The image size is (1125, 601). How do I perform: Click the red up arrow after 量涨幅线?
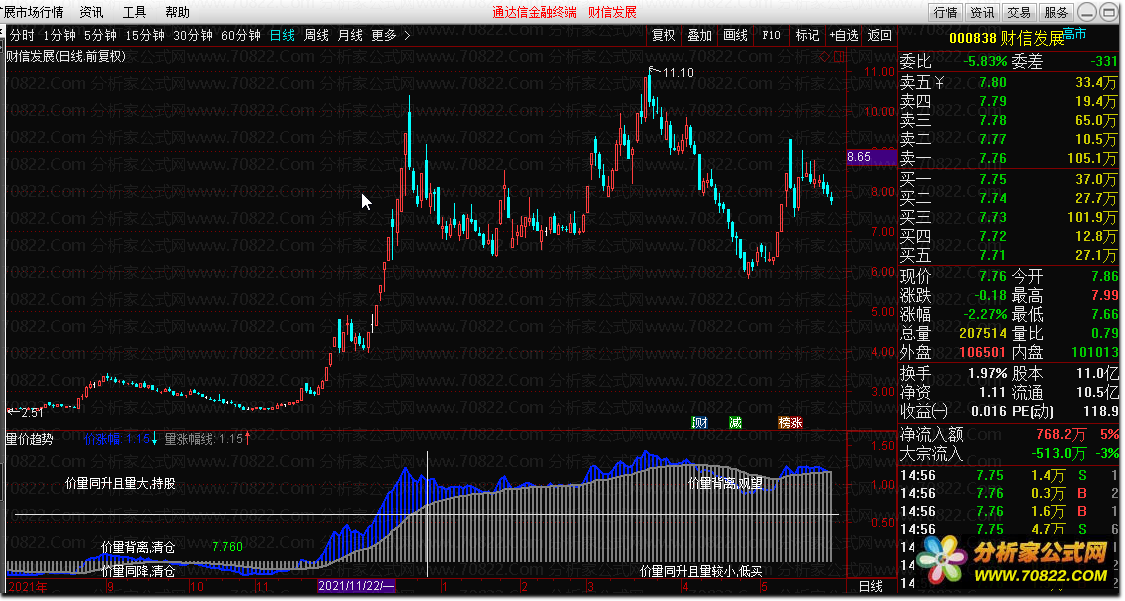point(248,438)
